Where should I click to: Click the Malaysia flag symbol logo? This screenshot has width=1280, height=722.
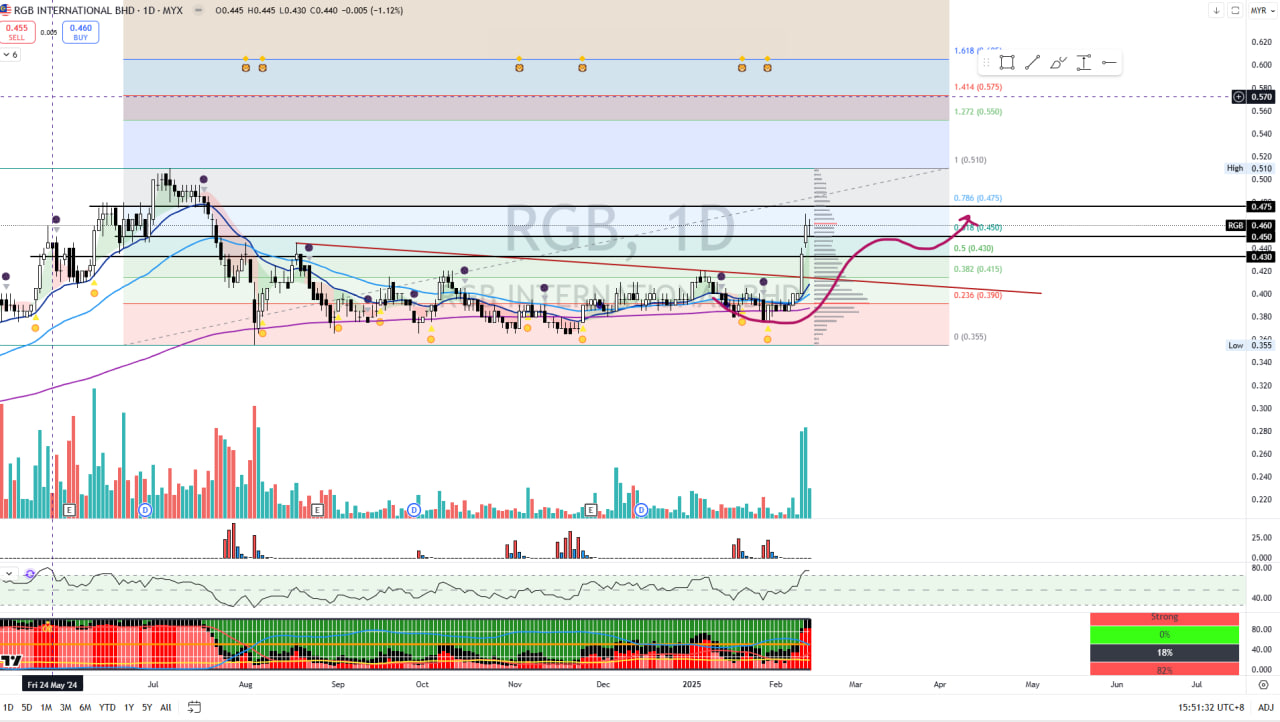(x=6, y=10)
